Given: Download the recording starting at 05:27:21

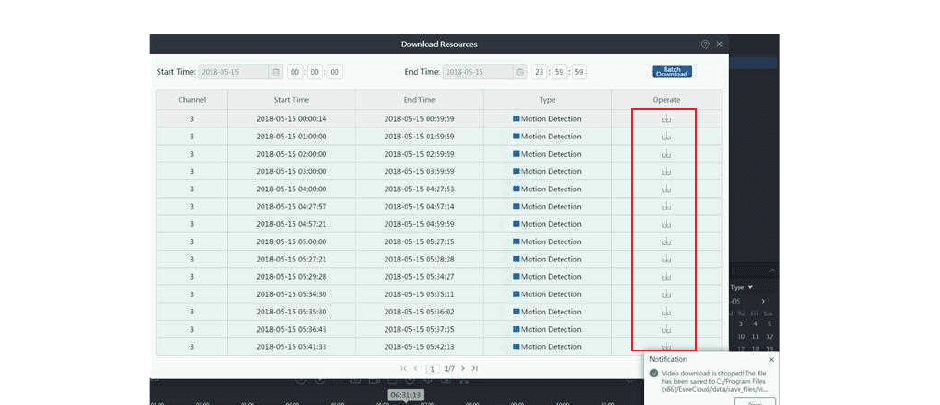Looking at the screenshot, I should tap(666, 259).
